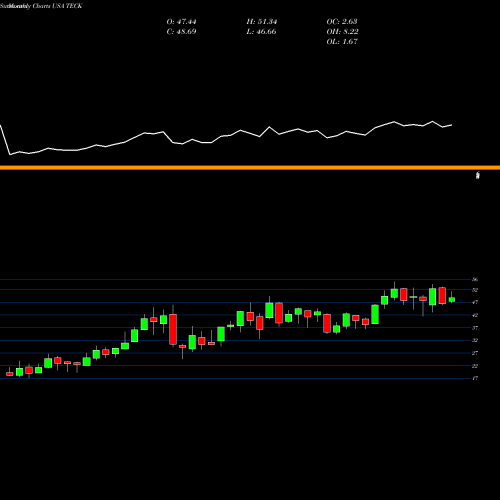Screen dimensions: 500x500
Task: Click the OL: 1.67 reading
Action: [342, 42]
